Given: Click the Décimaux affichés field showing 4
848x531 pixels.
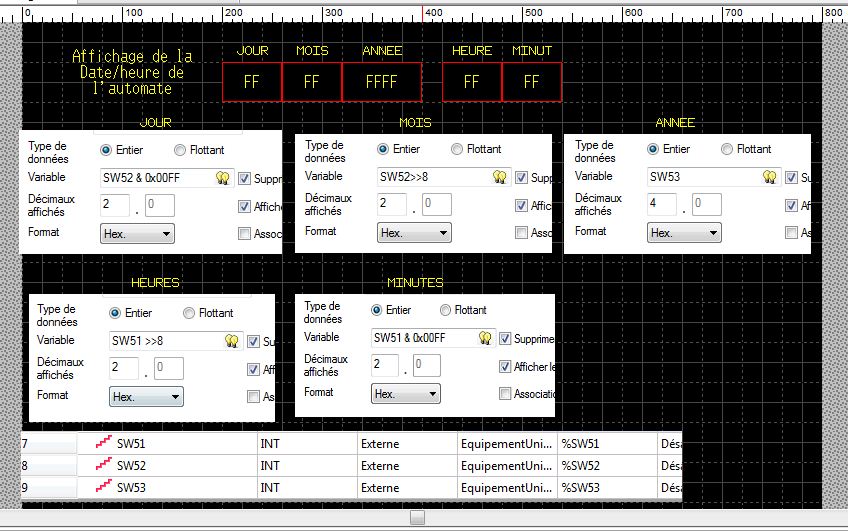Looking at the screenshot, I should pyautogui.click(x=659, y=205).
